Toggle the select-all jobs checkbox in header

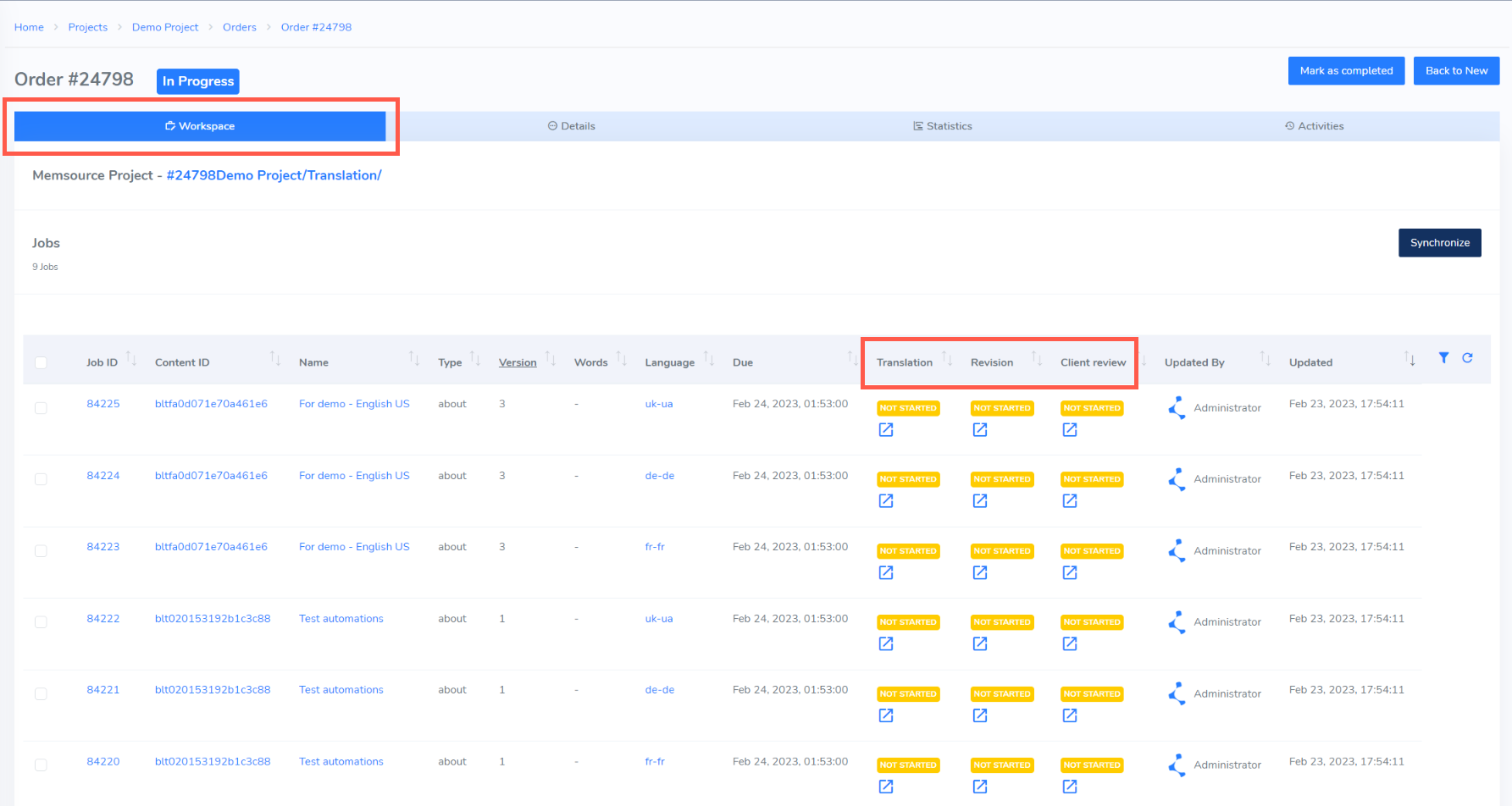pyautogui.click(x=41, y=362)
